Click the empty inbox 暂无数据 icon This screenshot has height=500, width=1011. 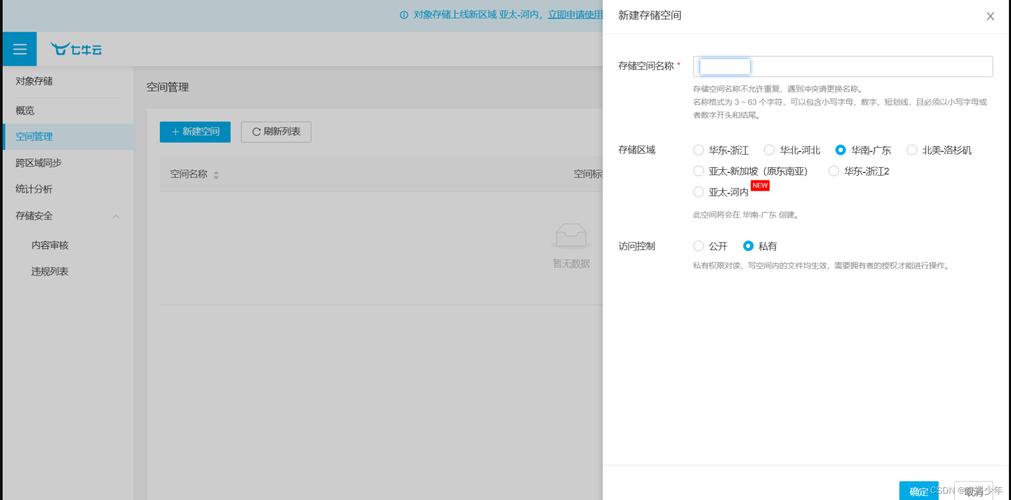click(x=571, y=237)
